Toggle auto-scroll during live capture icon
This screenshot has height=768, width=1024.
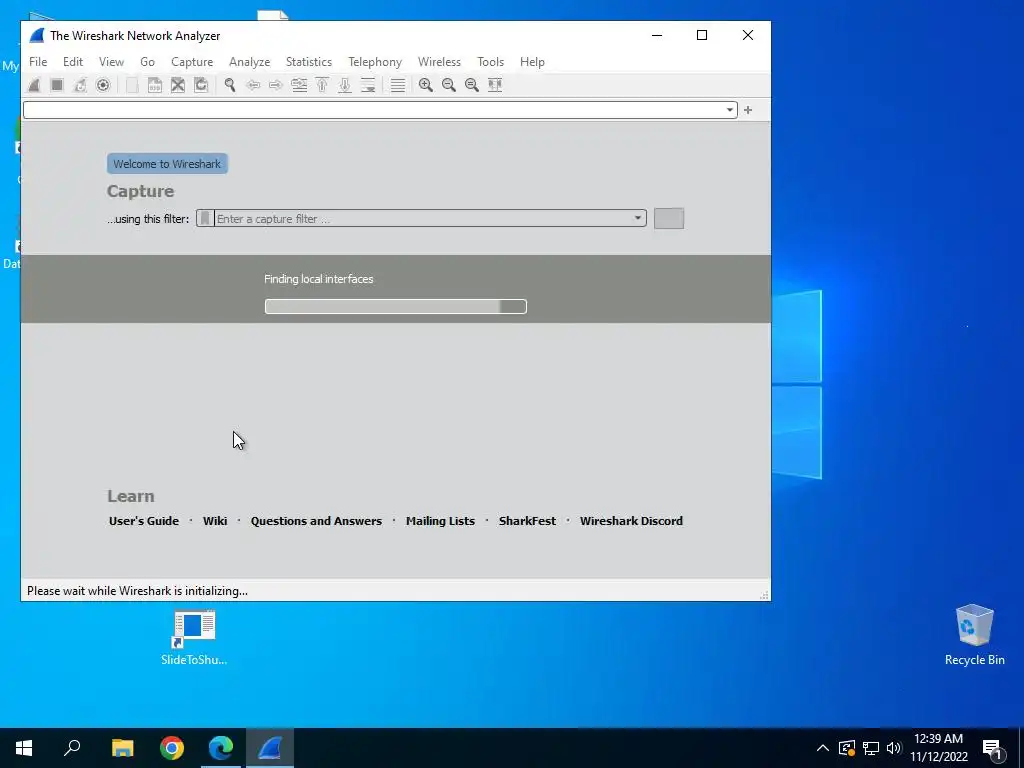(x=368, y=85)
